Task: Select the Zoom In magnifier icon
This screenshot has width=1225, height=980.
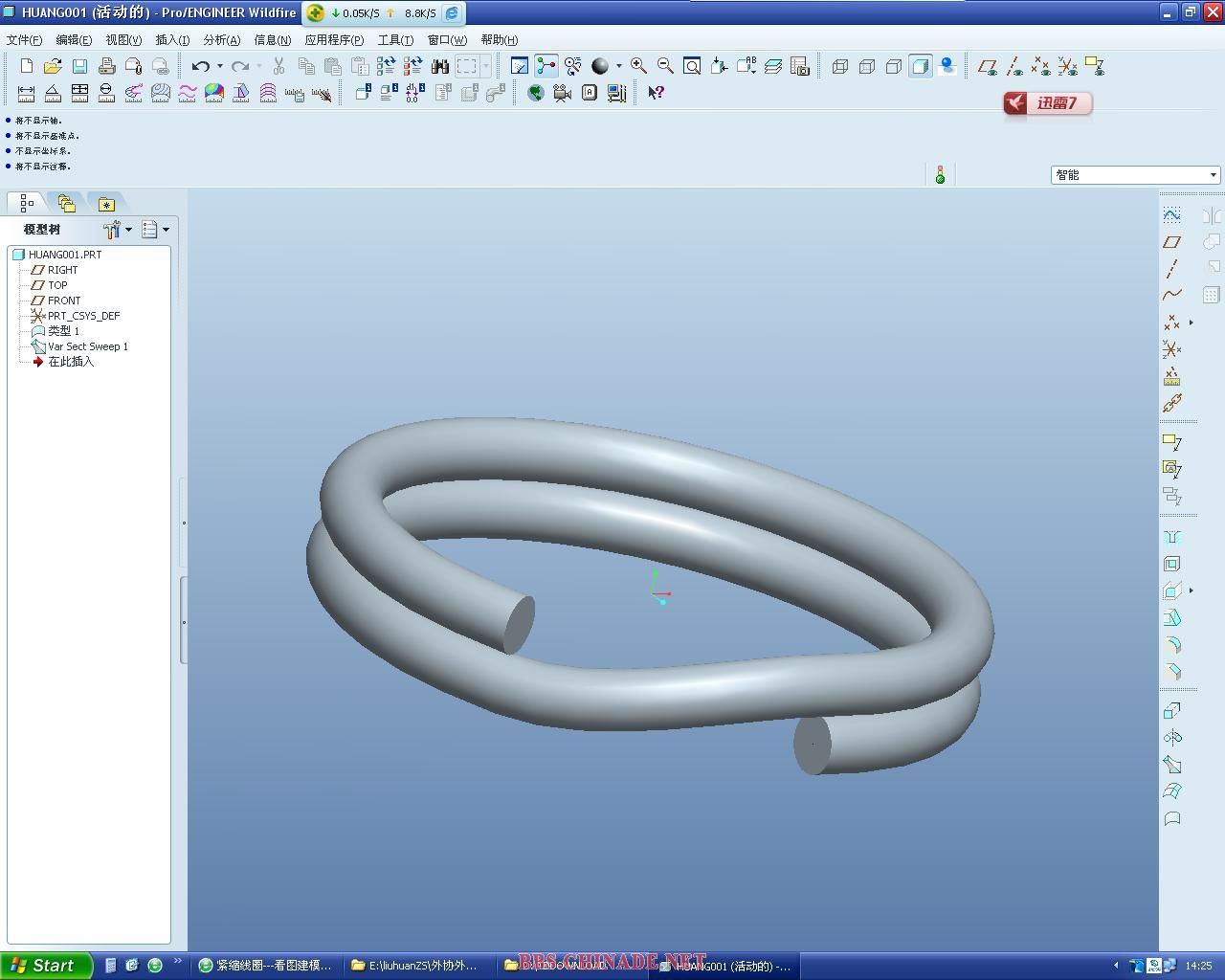Action: tap(638, 66)
